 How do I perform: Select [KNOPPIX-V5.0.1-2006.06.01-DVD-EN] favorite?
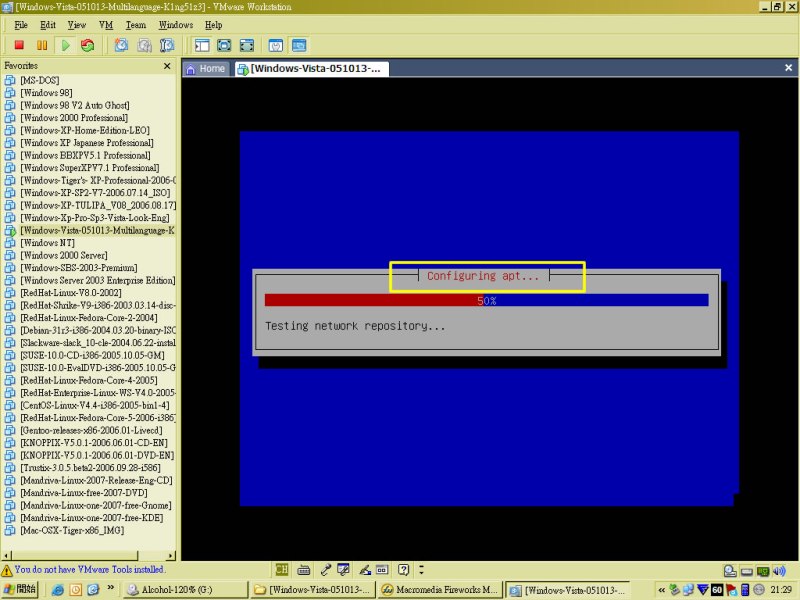[97, 455]
